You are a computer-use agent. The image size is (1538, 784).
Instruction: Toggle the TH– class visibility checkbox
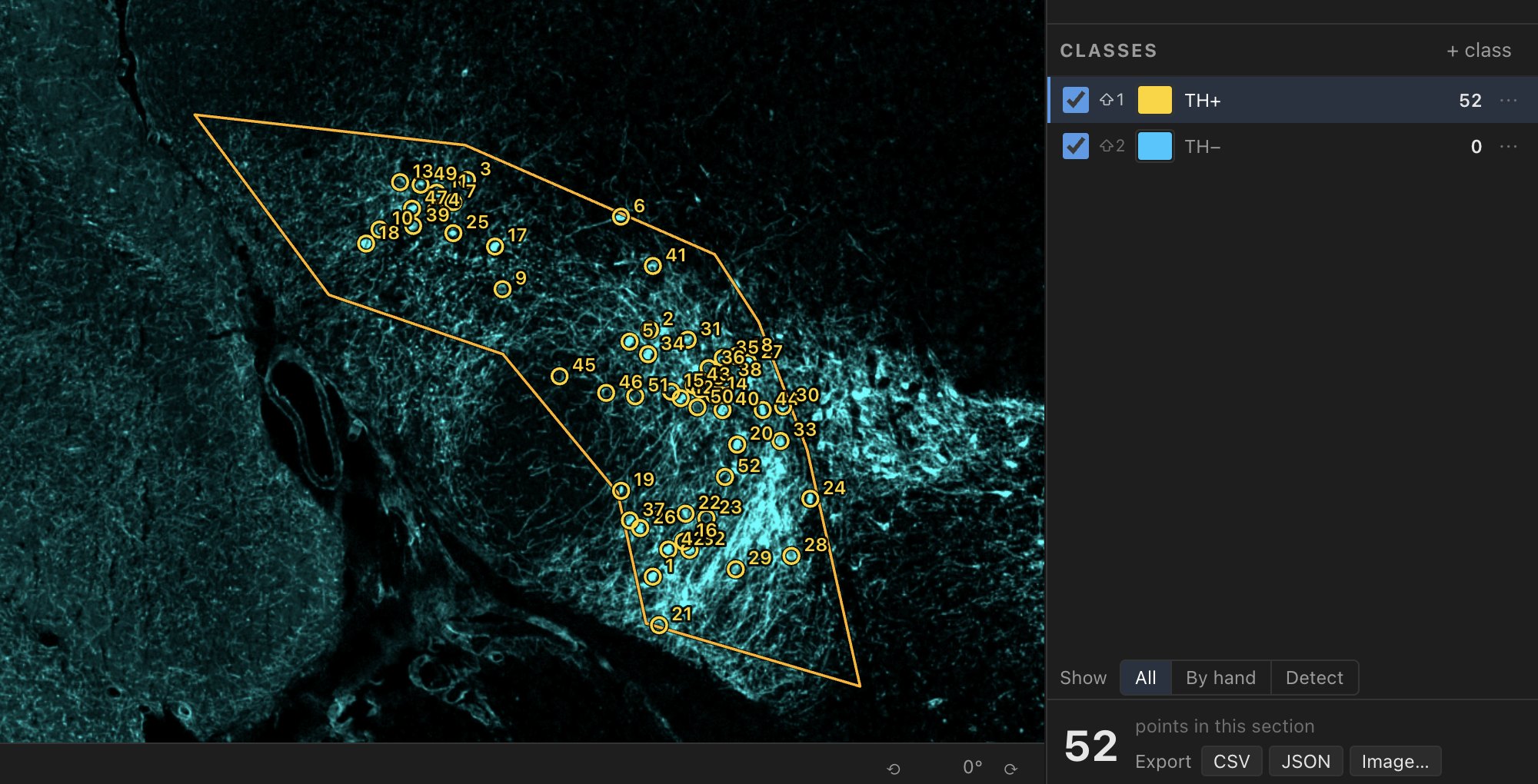[x=1075, y=146]
